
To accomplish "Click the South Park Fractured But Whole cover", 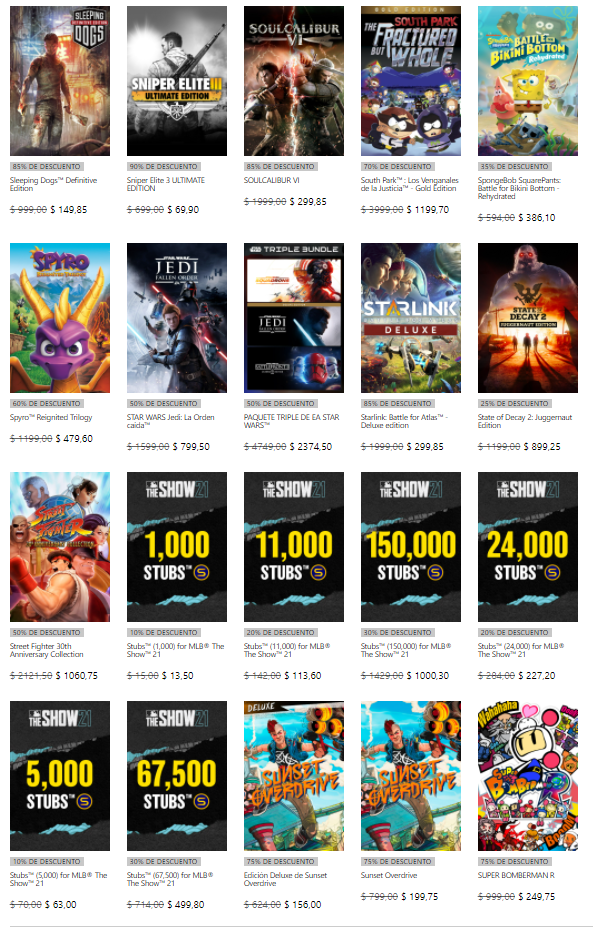I will click(411, 81).
